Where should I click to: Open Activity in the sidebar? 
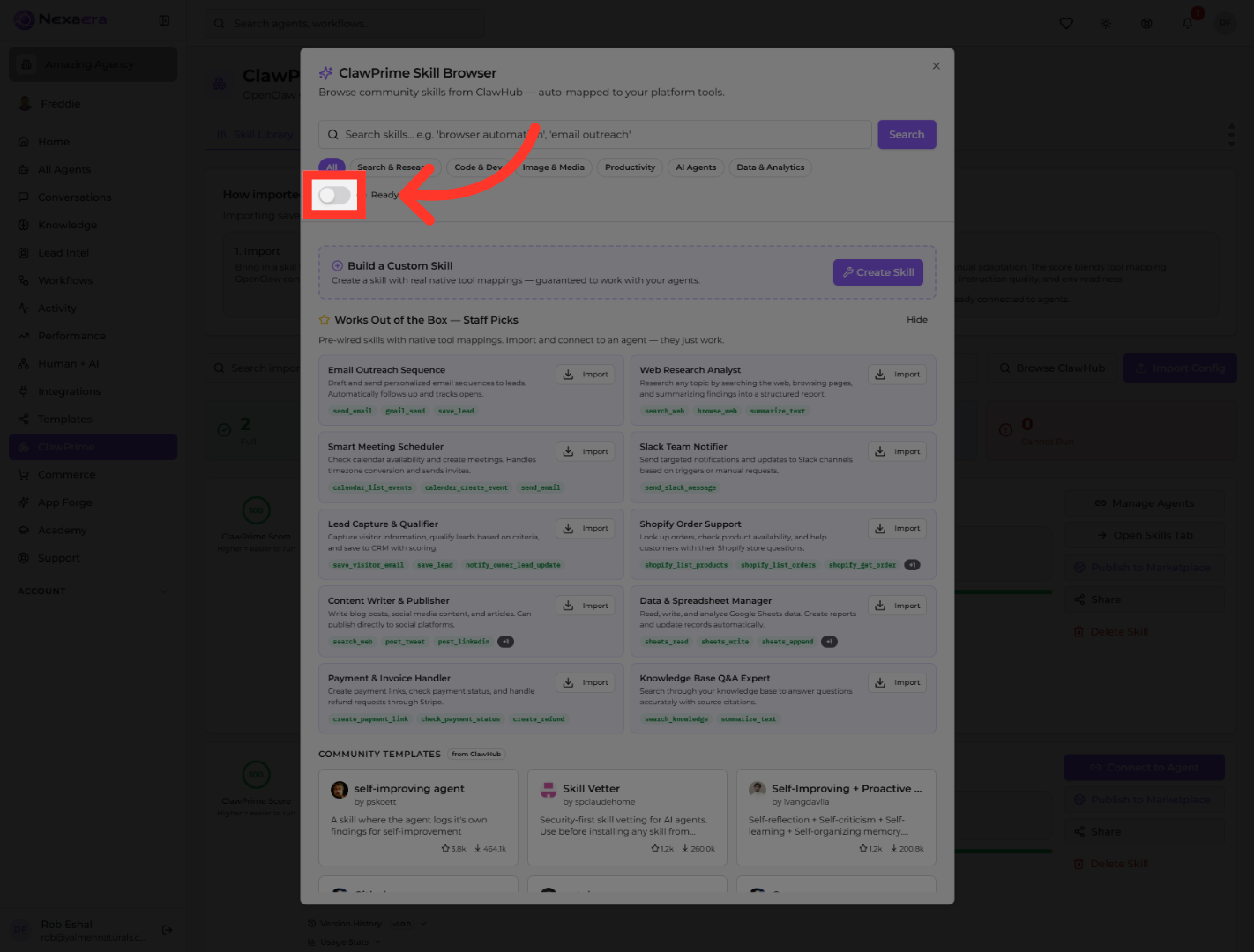tap(93, 309)
